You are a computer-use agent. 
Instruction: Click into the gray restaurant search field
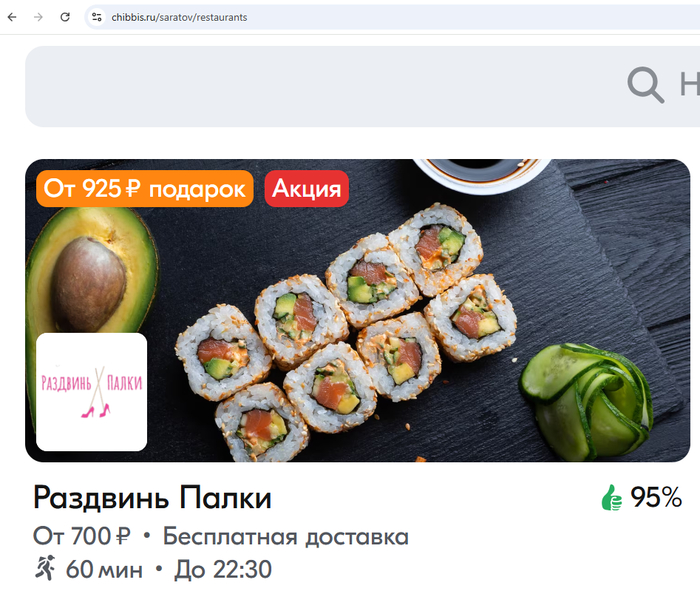[362, 87]
